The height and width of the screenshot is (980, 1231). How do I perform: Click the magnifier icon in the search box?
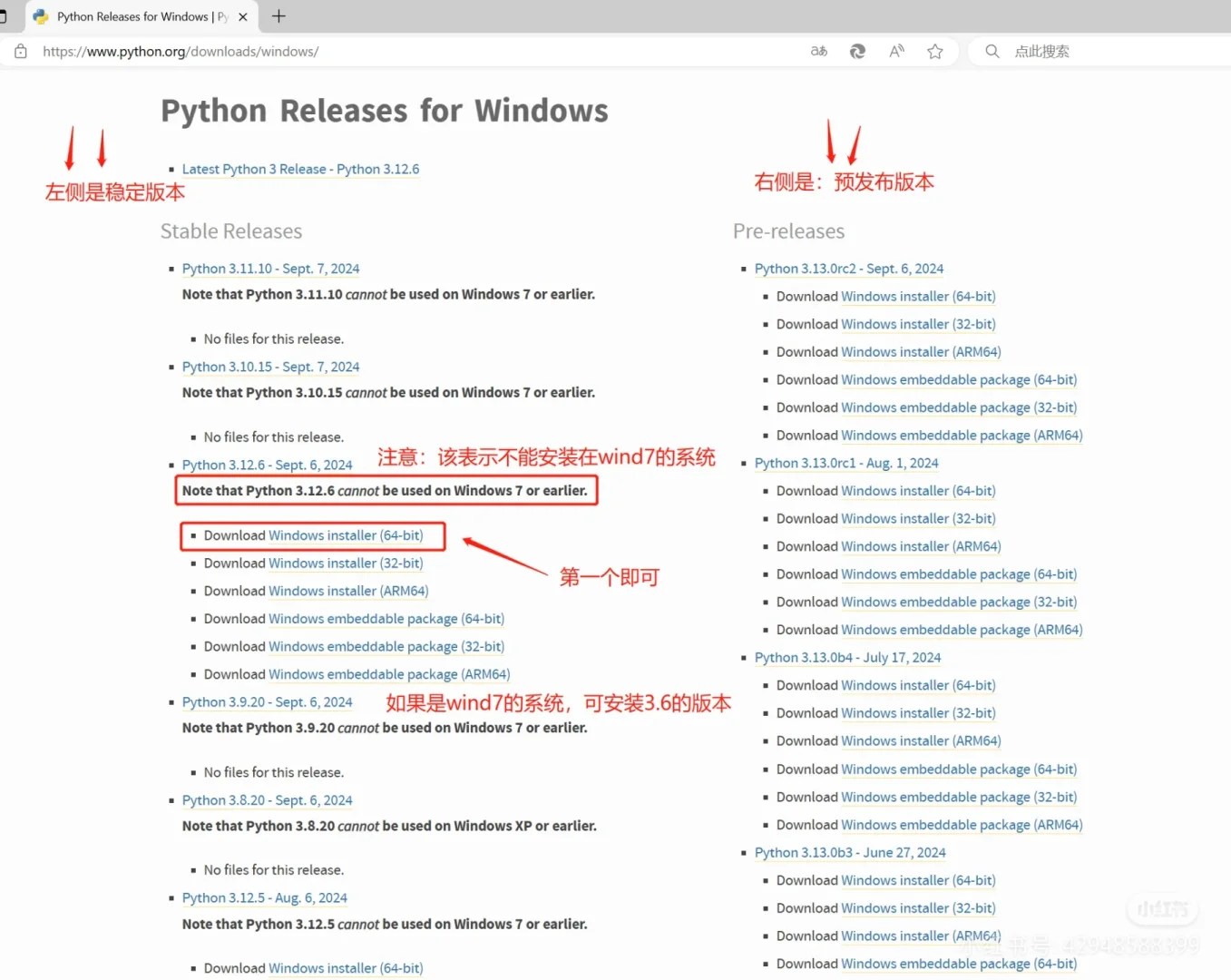tap(992, 51)
